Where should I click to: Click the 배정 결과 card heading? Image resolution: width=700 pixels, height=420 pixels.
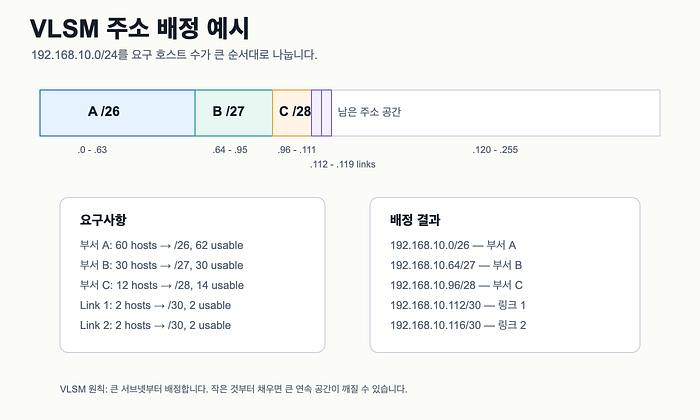coord(415,220)
